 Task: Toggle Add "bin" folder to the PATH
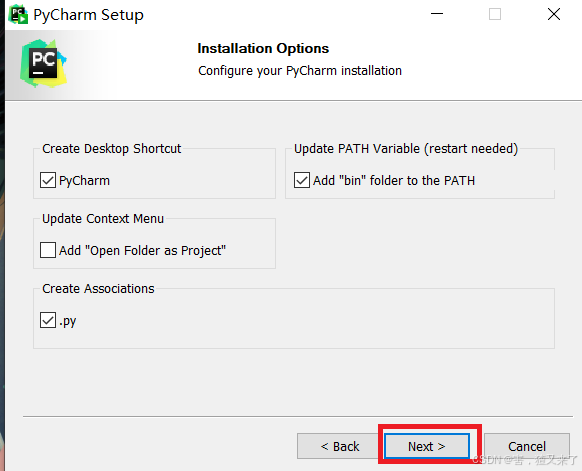(x=302, y=180)
